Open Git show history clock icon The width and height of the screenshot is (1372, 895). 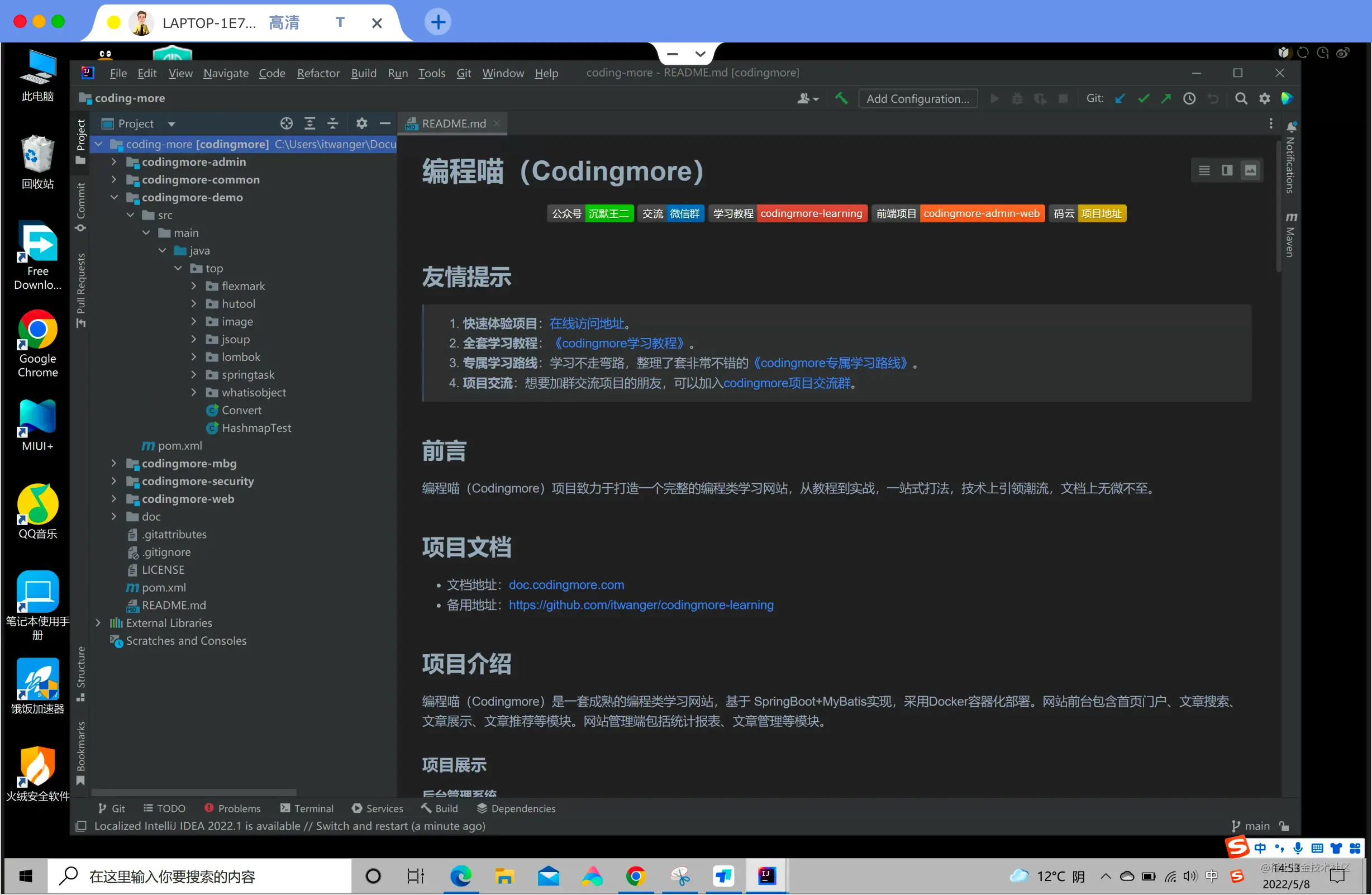[x=1189, y=99]
